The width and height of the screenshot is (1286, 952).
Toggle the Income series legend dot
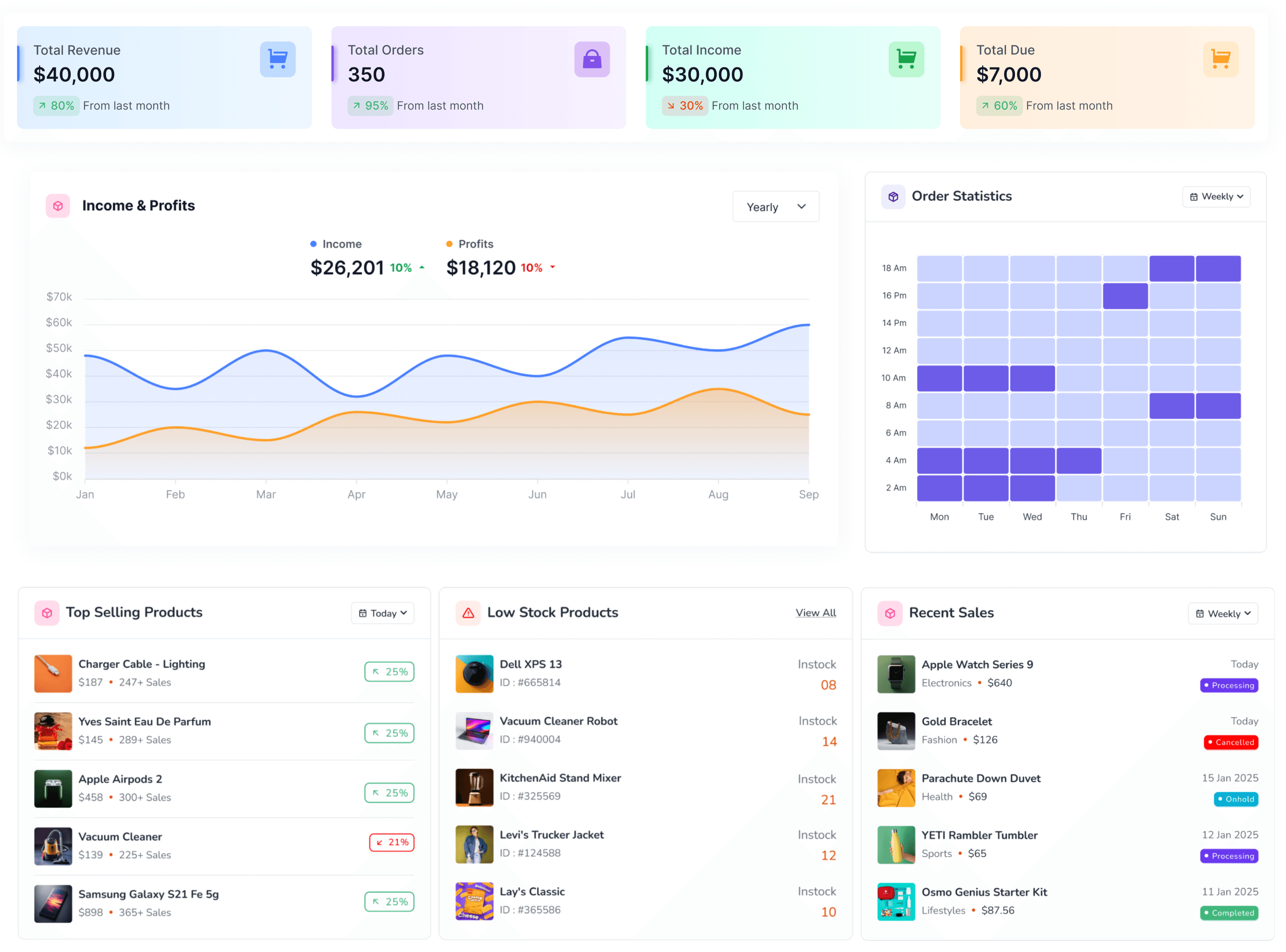(x=313, y=244)
